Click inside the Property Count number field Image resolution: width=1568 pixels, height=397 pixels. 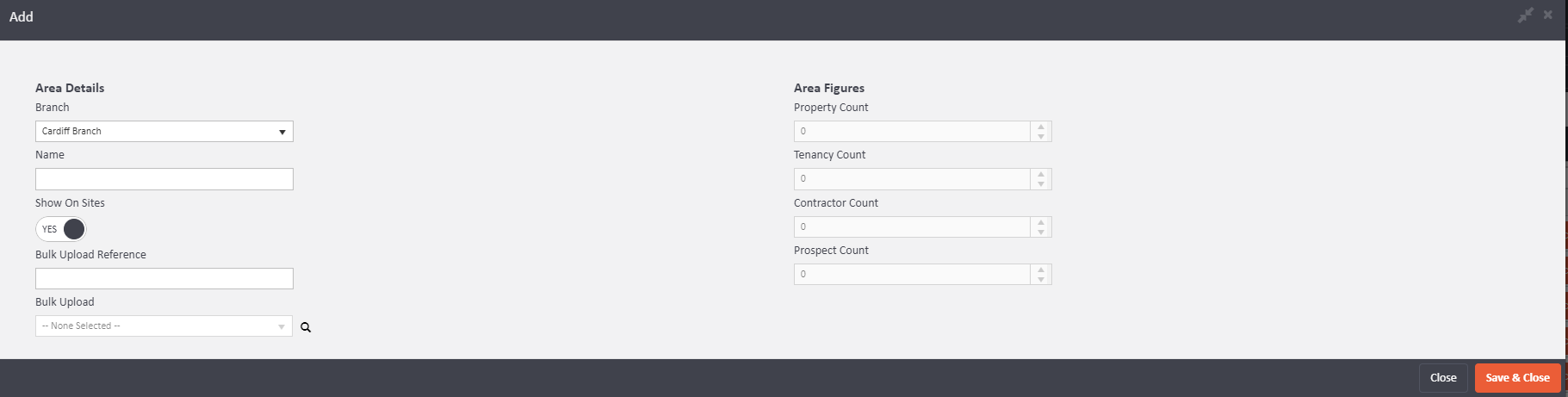click(x=911, y=132)
